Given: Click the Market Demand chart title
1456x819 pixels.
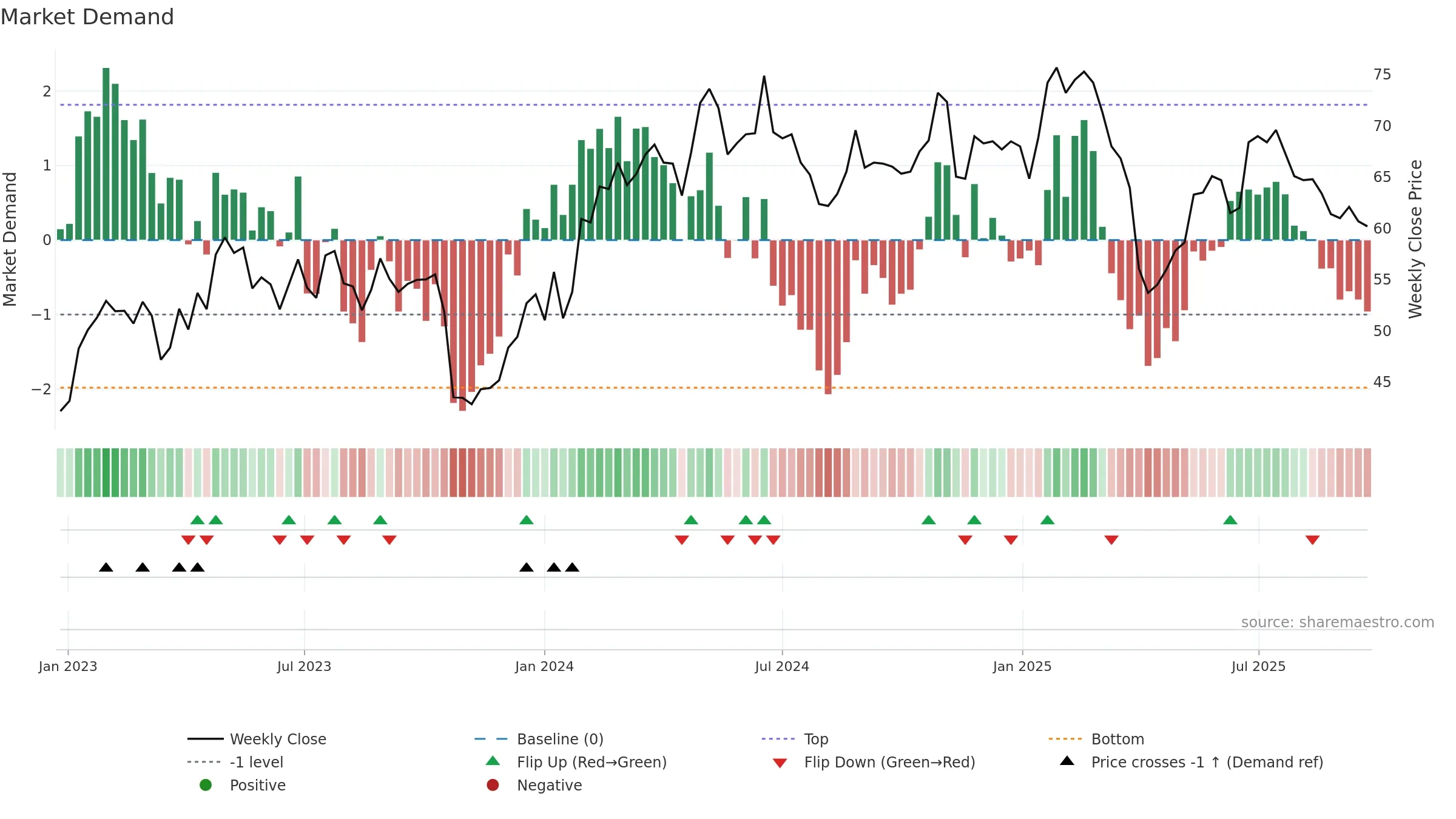Looking at the screenshot, I should [x=87, y=17].
